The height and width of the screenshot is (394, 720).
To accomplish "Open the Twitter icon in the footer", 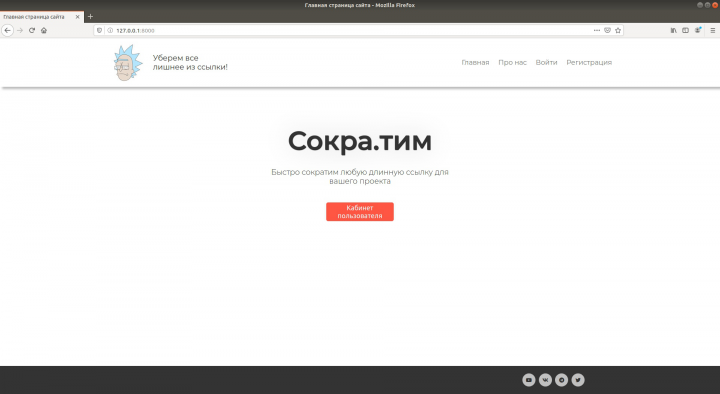I will pyautogui.click(x=578, y=380).
